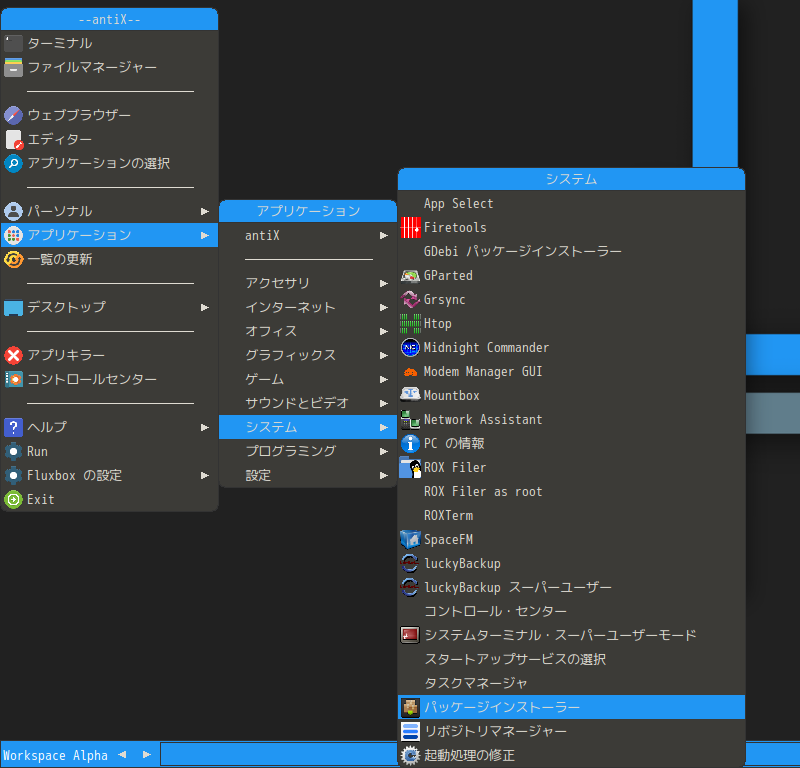Click the PC の情報 info icon
This screenshot has width=800, height=768.
[410, 443]
